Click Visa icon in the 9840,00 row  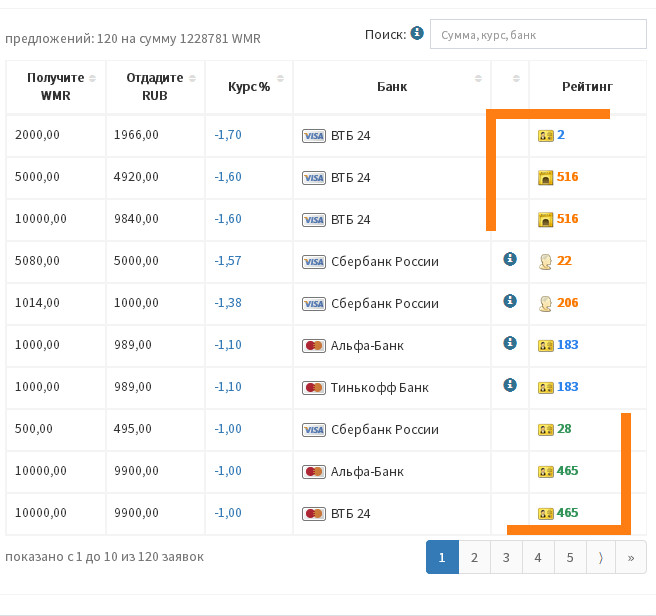314,220
